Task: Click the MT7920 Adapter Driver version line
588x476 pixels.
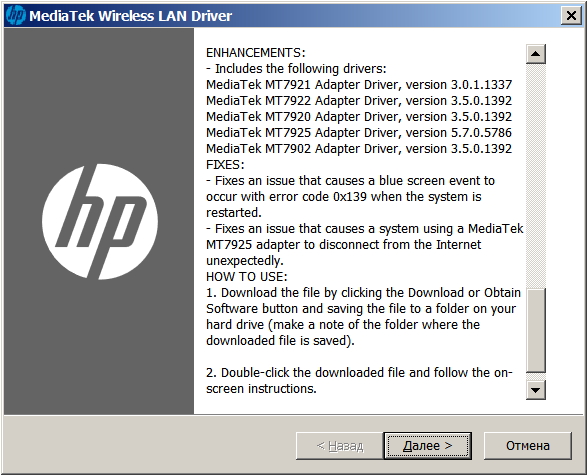Action: click(359, 117)
